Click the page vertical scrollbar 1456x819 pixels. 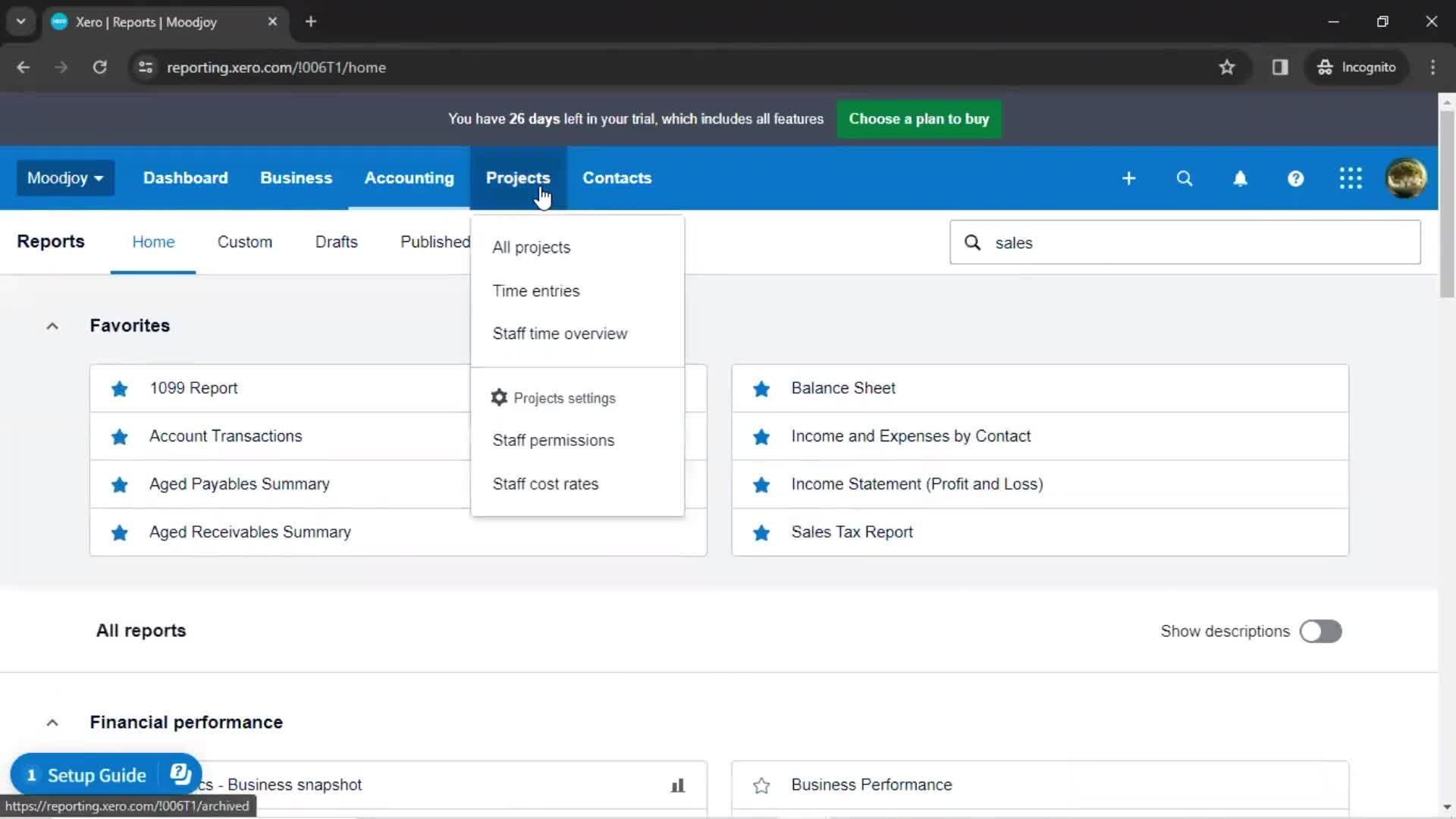(x=1446, y=205)
